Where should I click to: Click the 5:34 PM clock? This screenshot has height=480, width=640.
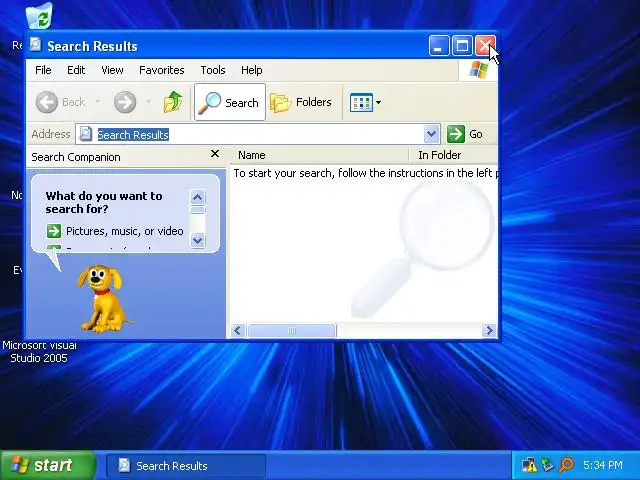602,465
